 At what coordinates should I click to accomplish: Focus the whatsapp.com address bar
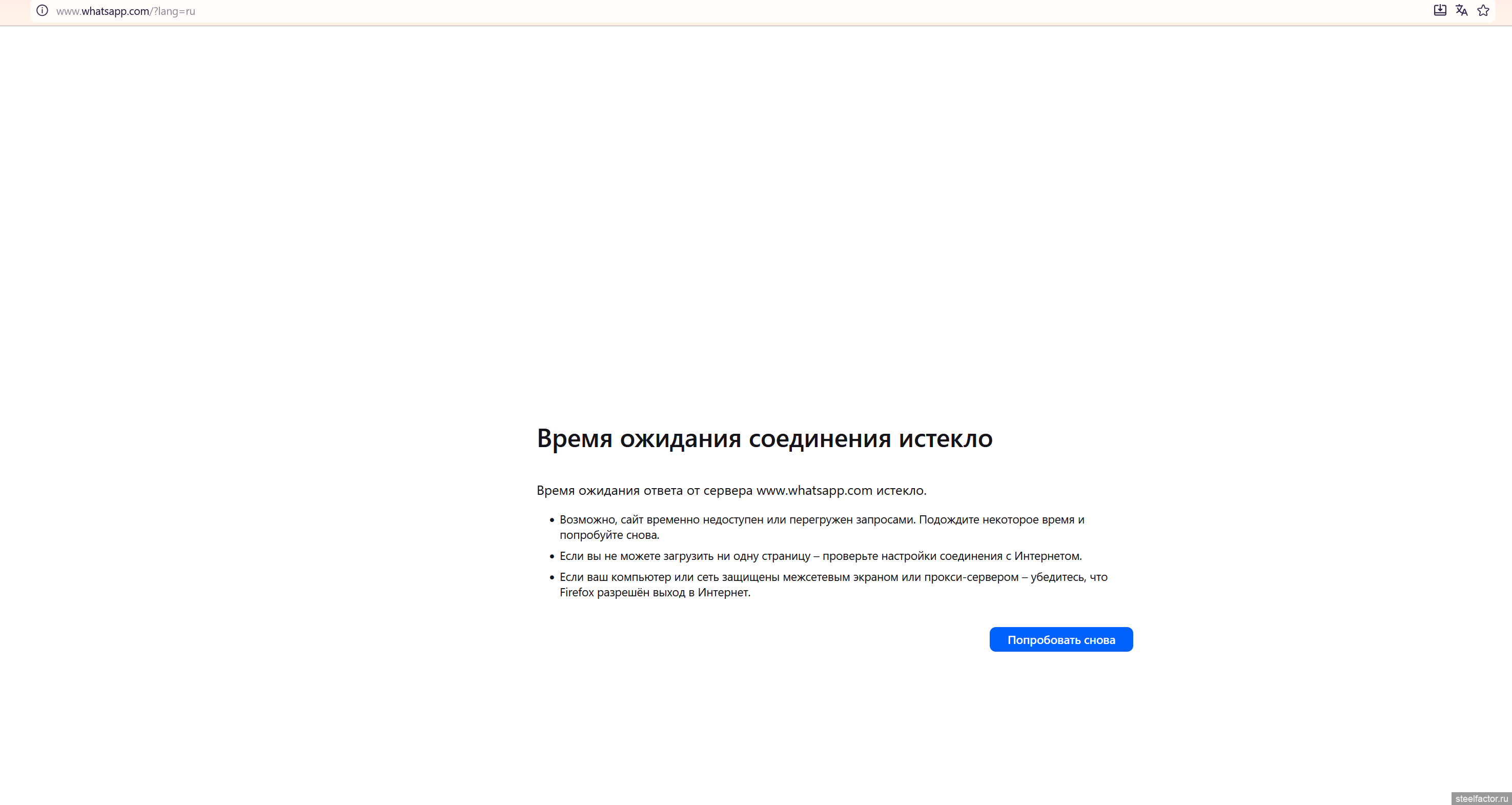pos(704,11)
